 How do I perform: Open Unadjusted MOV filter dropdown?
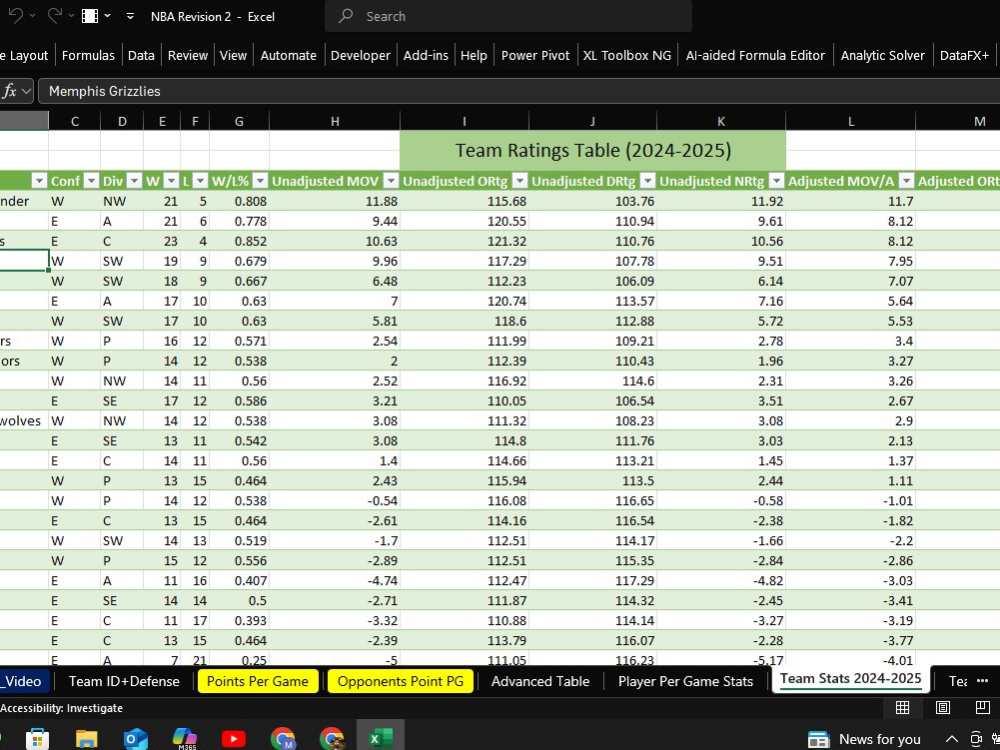pos(390,181)
